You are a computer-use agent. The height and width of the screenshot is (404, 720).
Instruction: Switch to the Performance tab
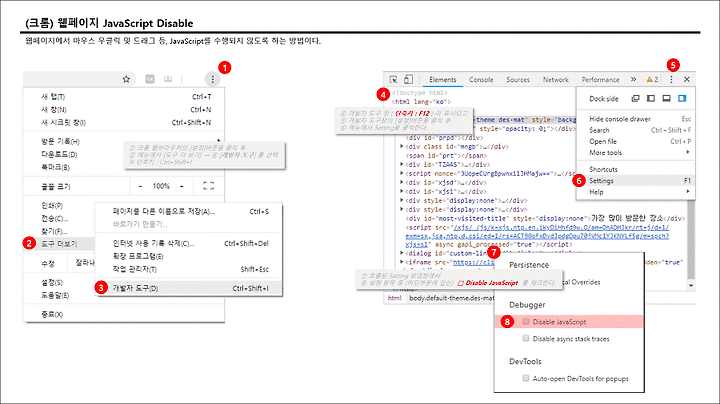pos(600,79)
